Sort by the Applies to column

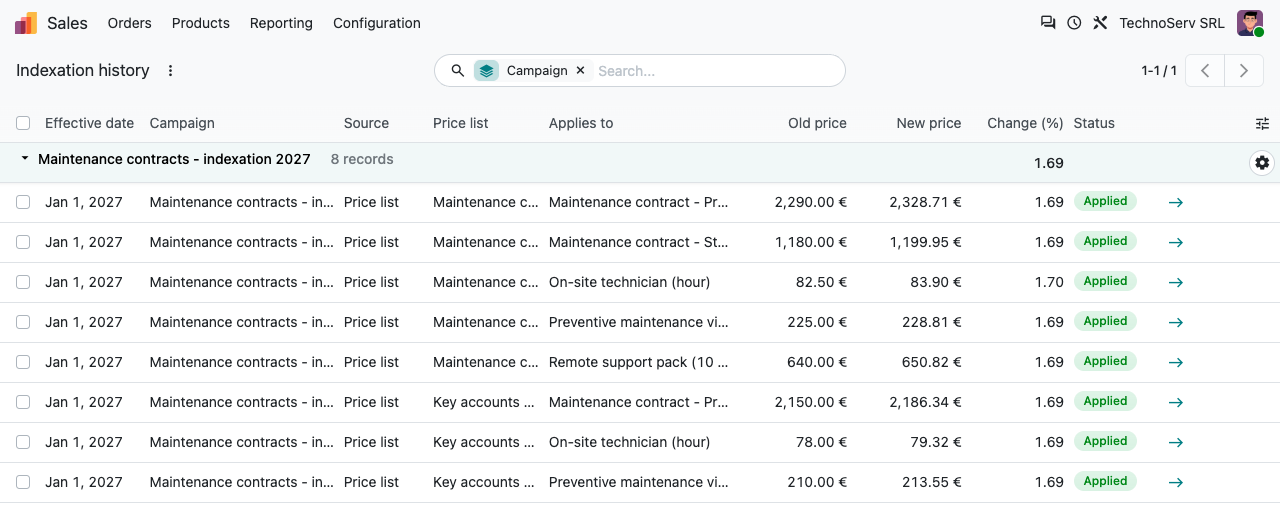(x=581, y=123)
